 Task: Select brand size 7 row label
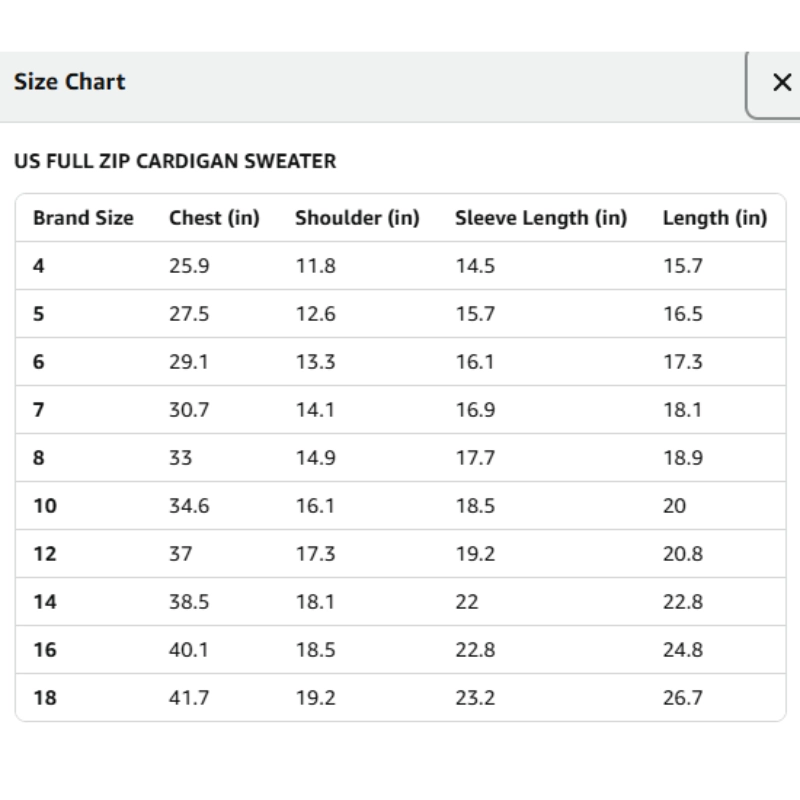coord(39,410)
